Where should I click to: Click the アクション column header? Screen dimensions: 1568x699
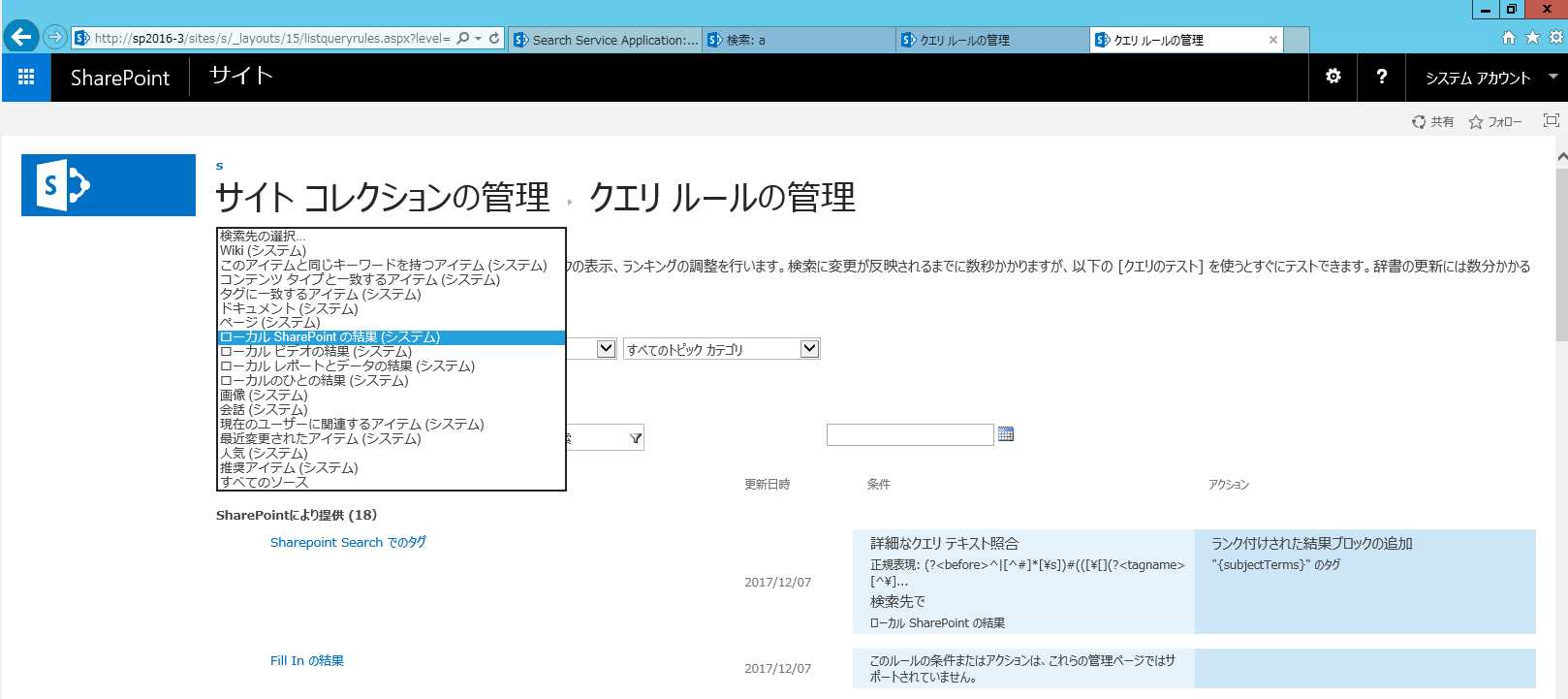point(1228,484)
